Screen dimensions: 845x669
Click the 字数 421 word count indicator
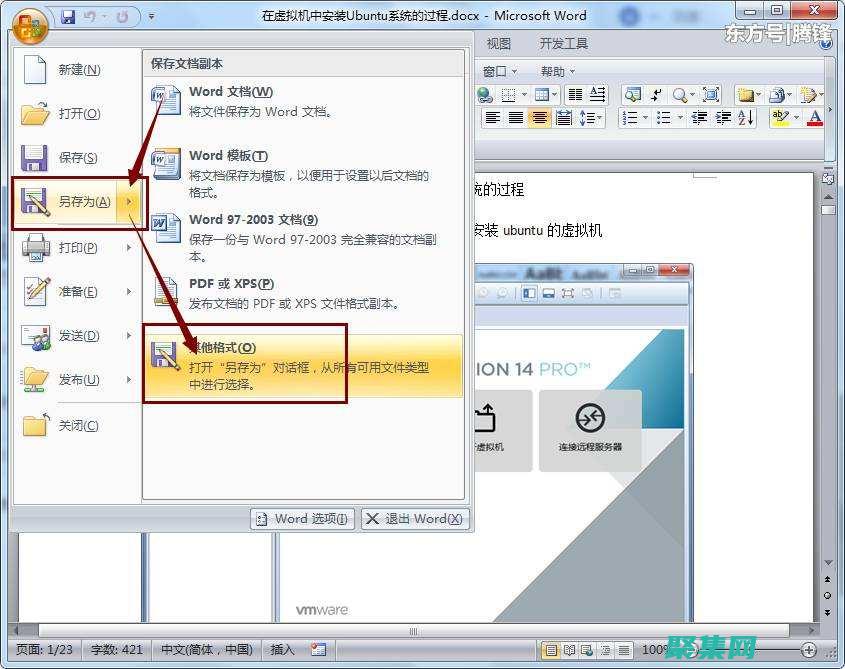pyautogui.click(x=117, y=649)
